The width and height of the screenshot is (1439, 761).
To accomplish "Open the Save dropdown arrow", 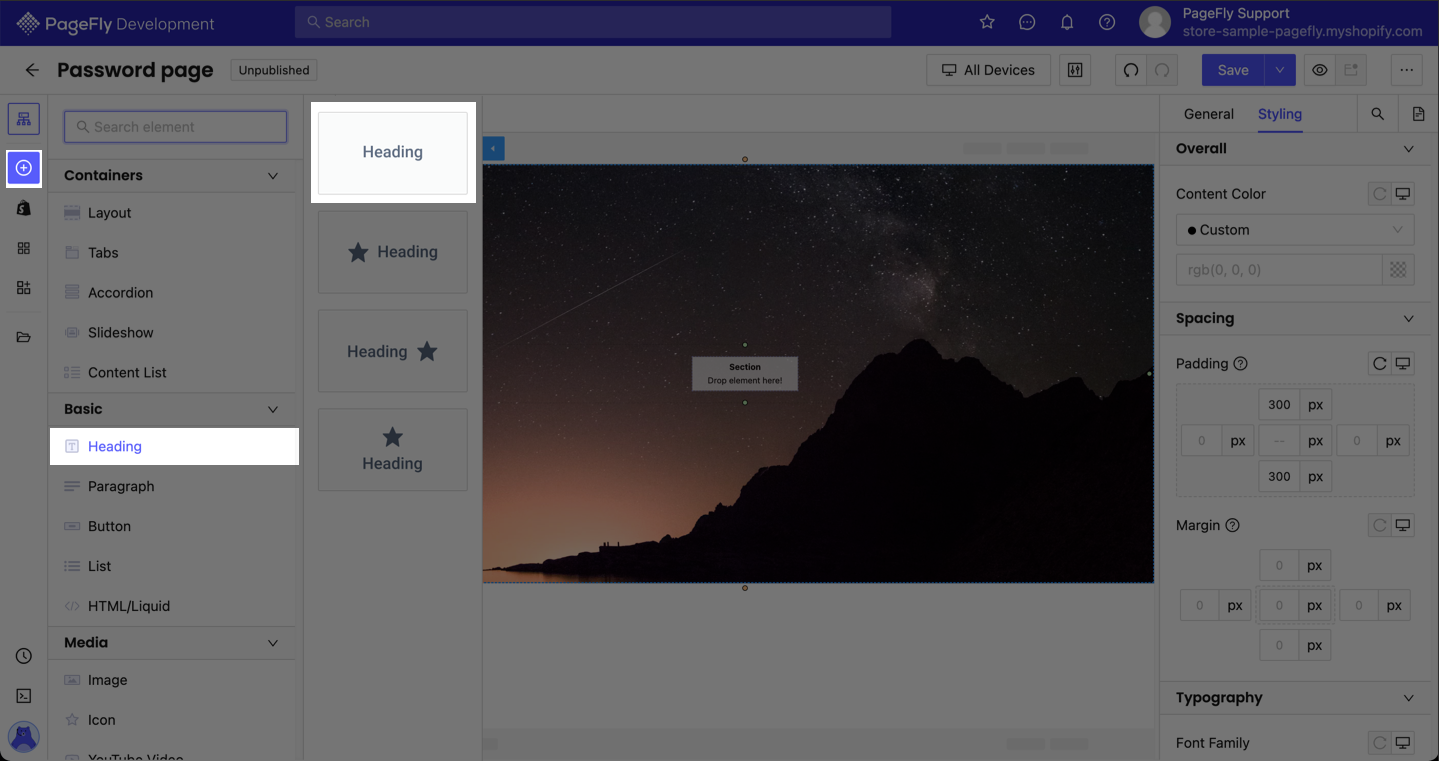I will click(x=1280, y=70).
